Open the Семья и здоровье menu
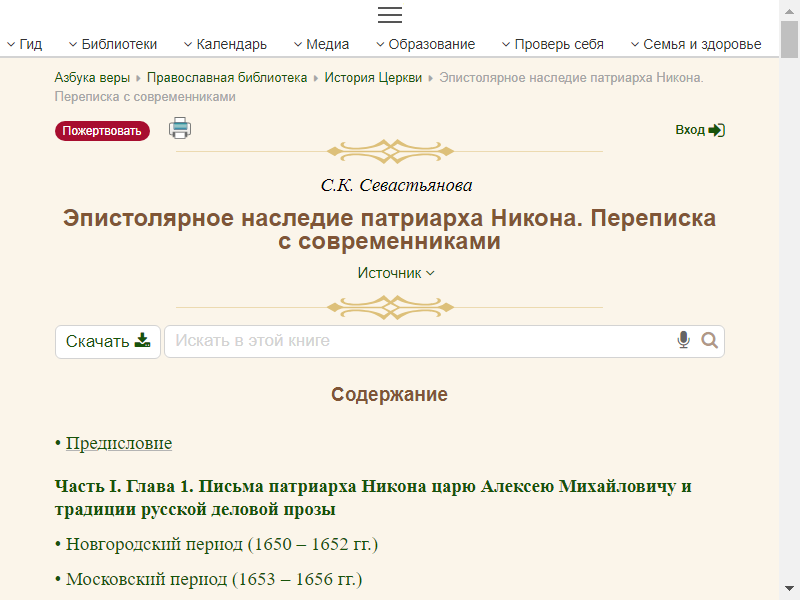The height and width of the screenshot is (600, 800). (696, 44)
